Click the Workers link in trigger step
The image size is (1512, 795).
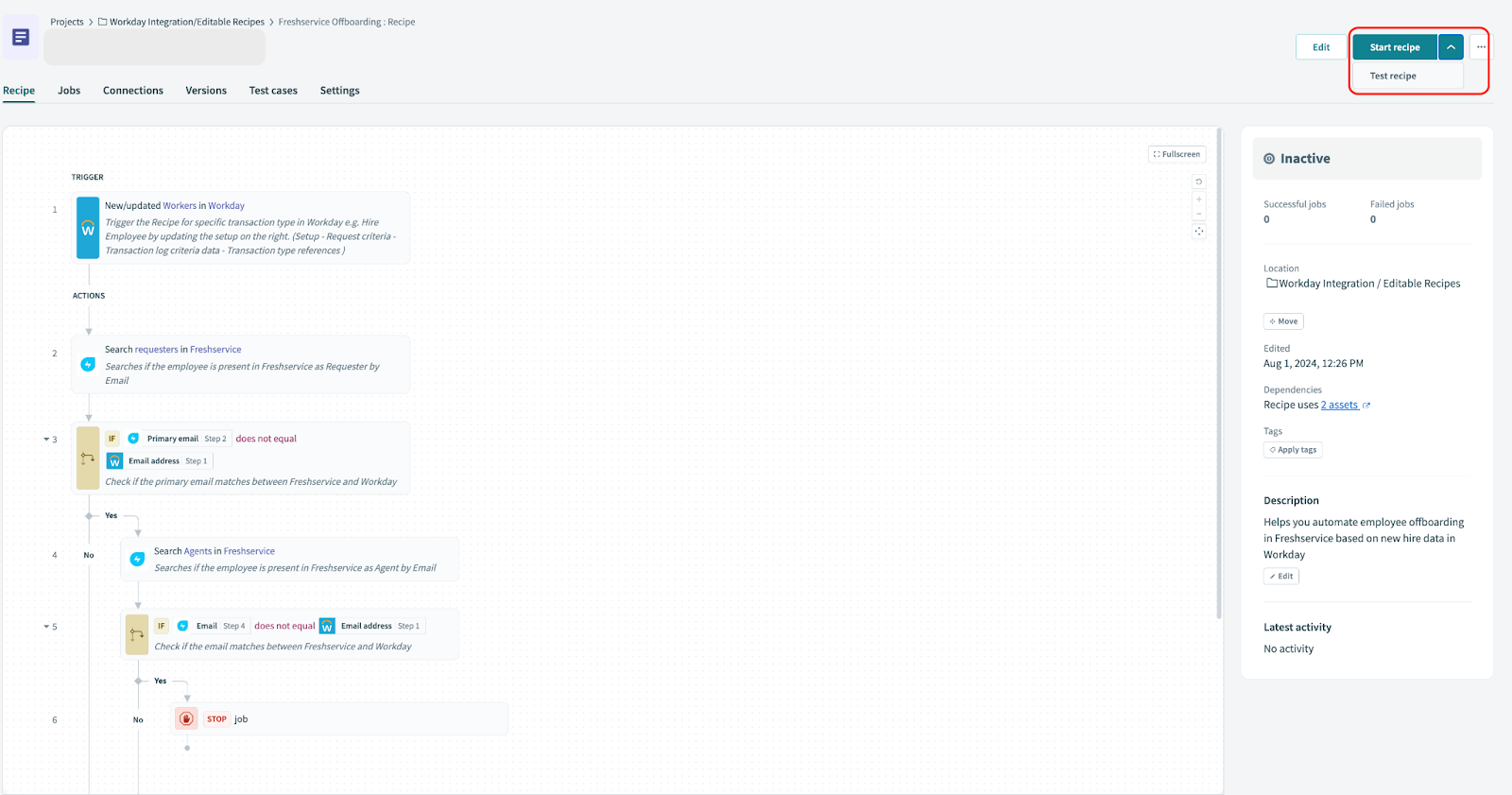click(x=180, y=206)
